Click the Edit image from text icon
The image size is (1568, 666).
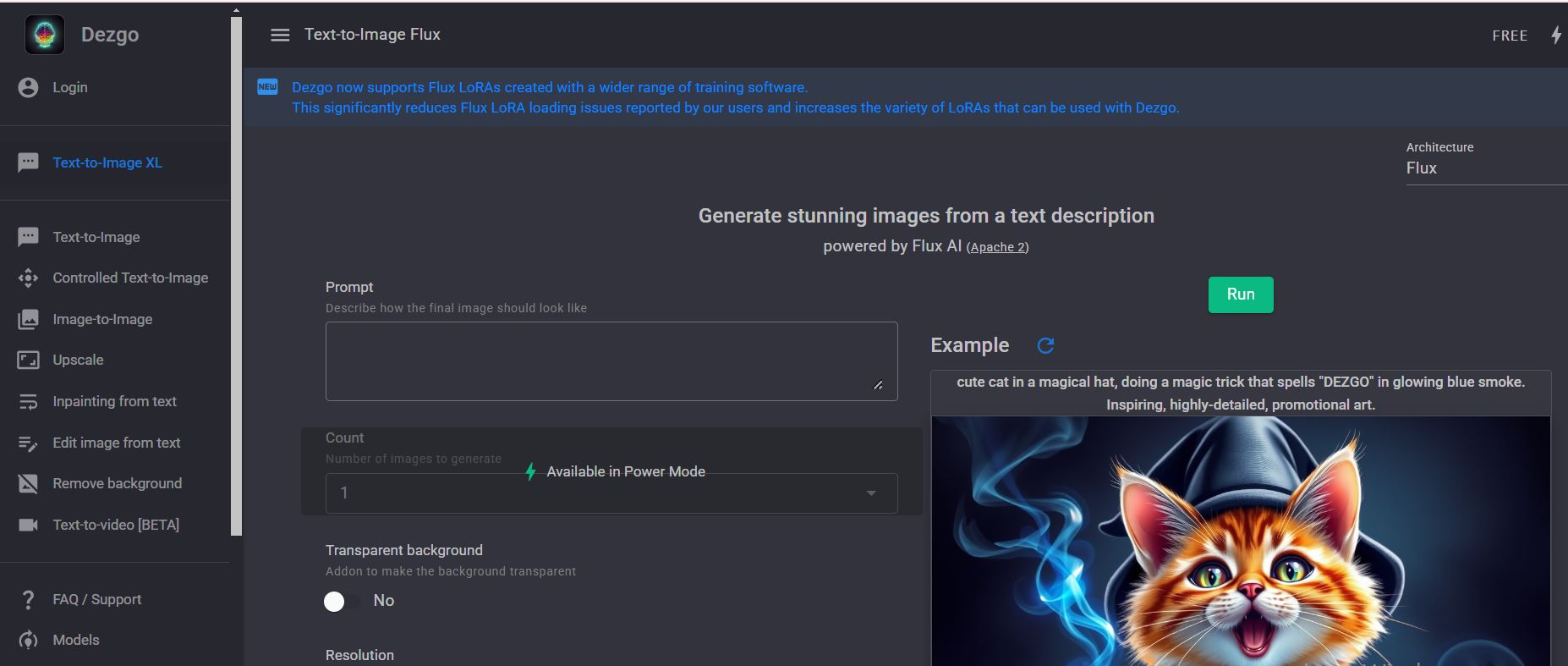pyautogui.click(x=28, y=443)
